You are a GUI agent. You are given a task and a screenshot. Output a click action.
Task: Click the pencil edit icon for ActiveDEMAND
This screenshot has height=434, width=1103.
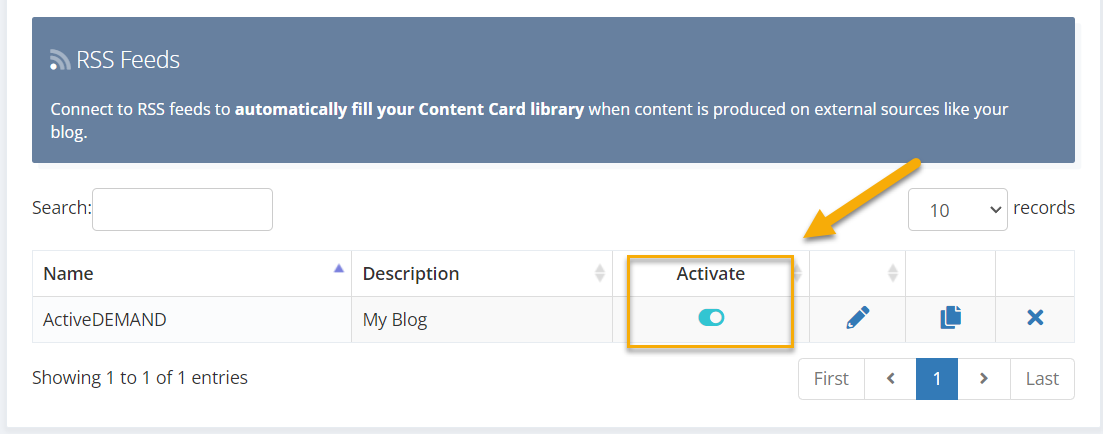(857, 318)
